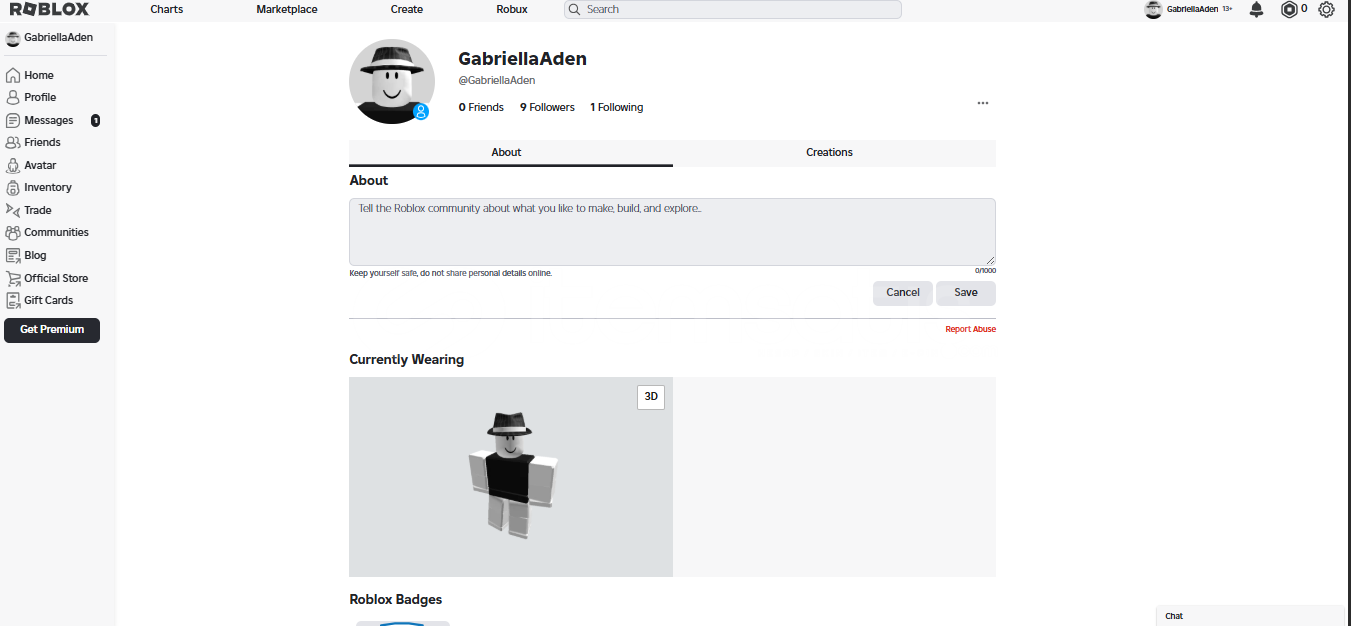
Task: Switch to the Creations tab
Action: 834,153
